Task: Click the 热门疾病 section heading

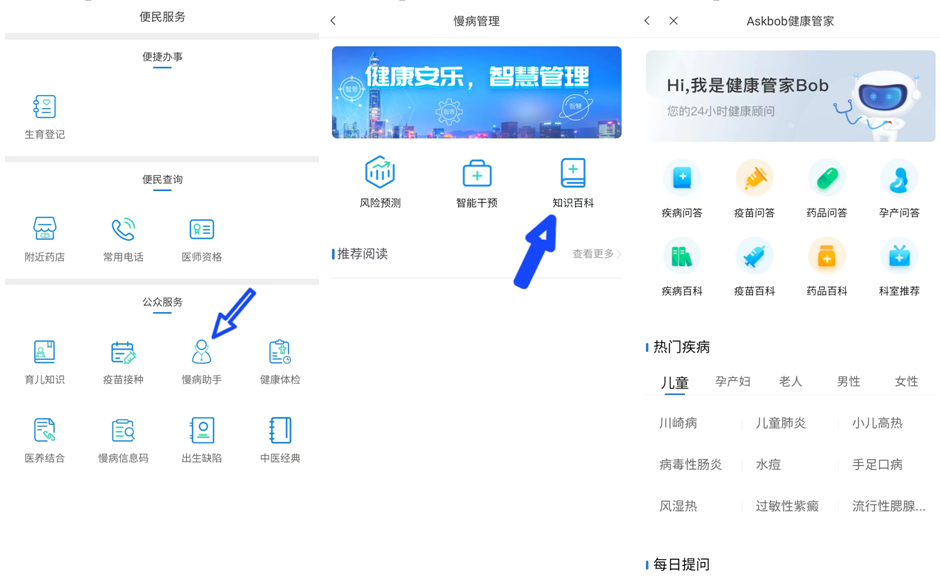Action: tap(681, 347)
